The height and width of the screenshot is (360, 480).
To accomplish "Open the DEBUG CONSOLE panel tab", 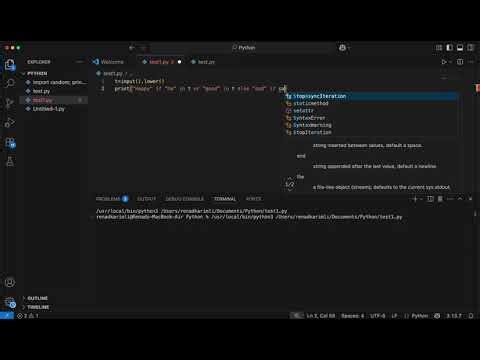I will (x=185, y=199).
